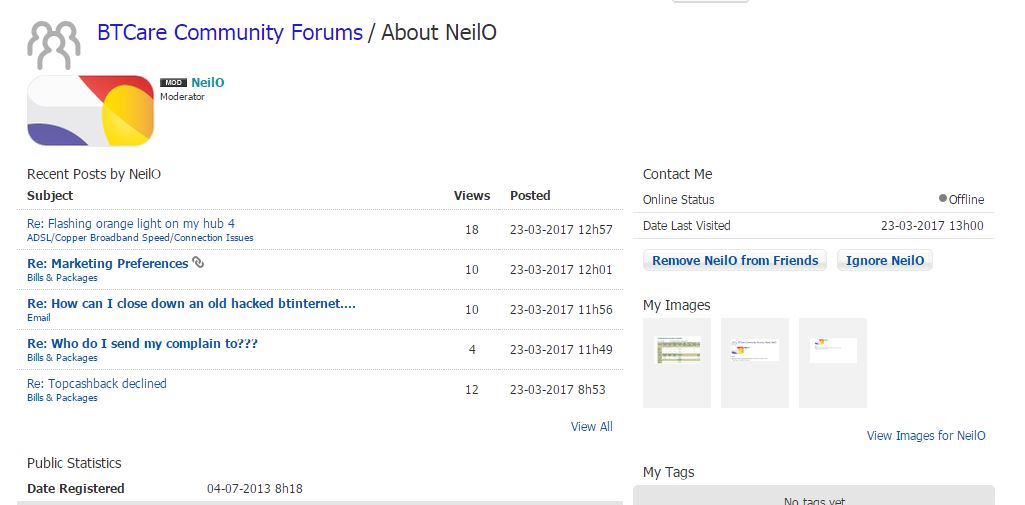Click posted time 23-03-2017 11h56
The width and height of the screenshot is (1025, 505).
(x=561, y=310)
